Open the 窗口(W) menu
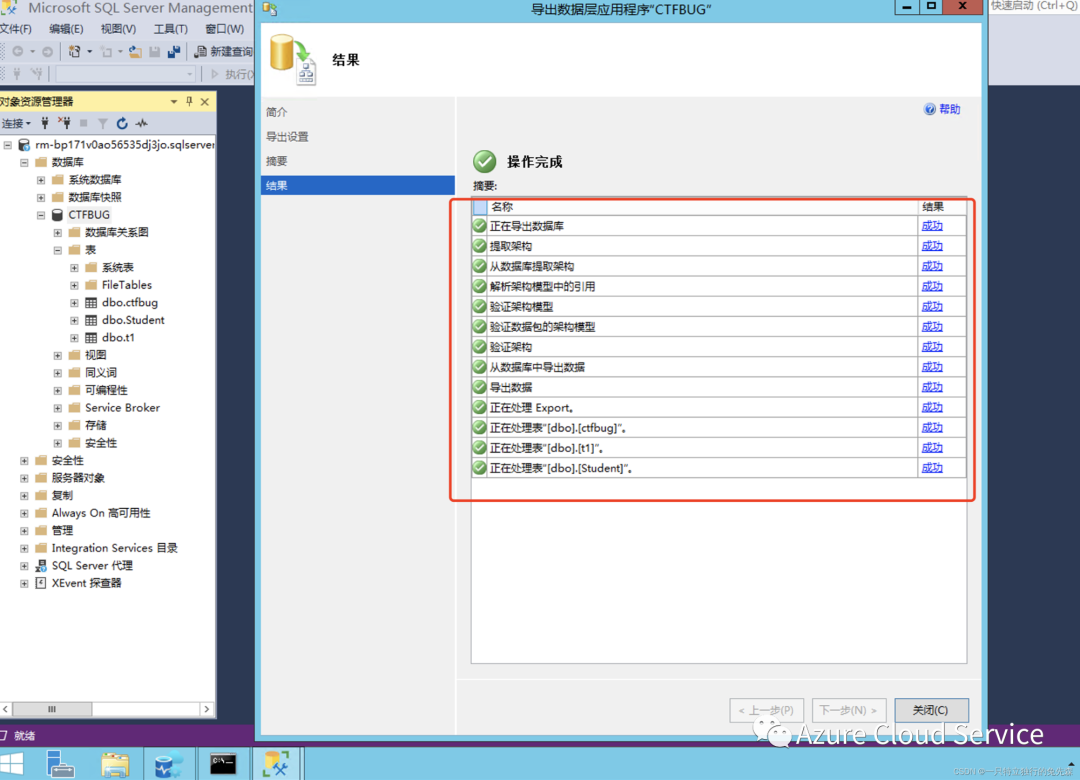 (x=225, y=29)
